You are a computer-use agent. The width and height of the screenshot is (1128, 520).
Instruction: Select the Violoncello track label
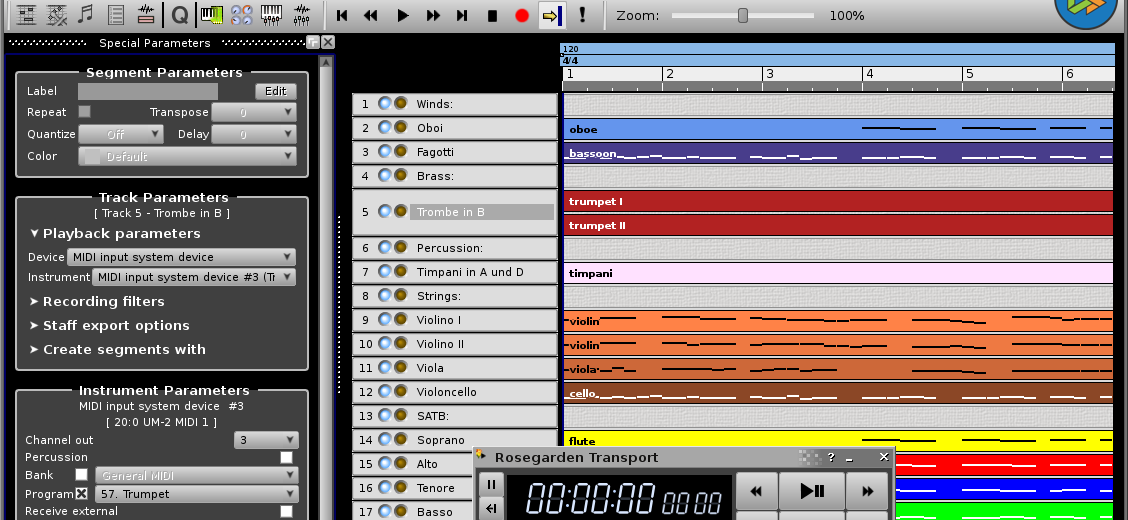446,392
